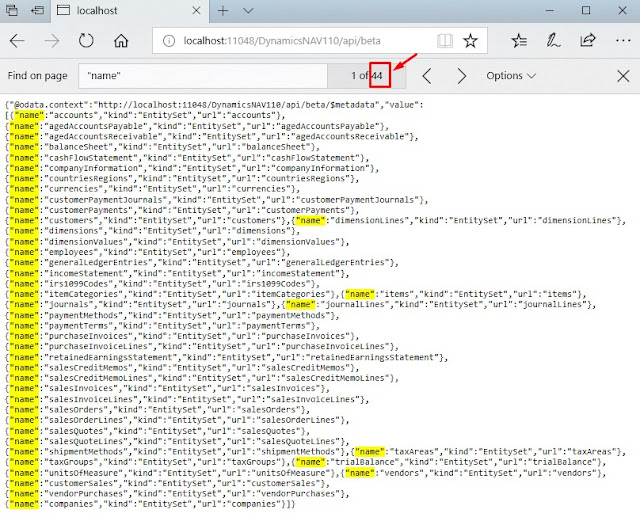Click the "cashFlowStatement" name value
The width and height of the screenshot is (640, 521).
[x=93, y=158]
